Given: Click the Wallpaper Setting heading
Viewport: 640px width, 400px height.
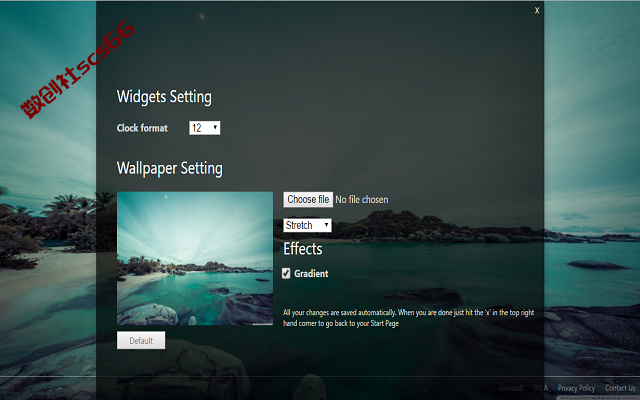Looking at the screenshot, I should pos(170,169).
